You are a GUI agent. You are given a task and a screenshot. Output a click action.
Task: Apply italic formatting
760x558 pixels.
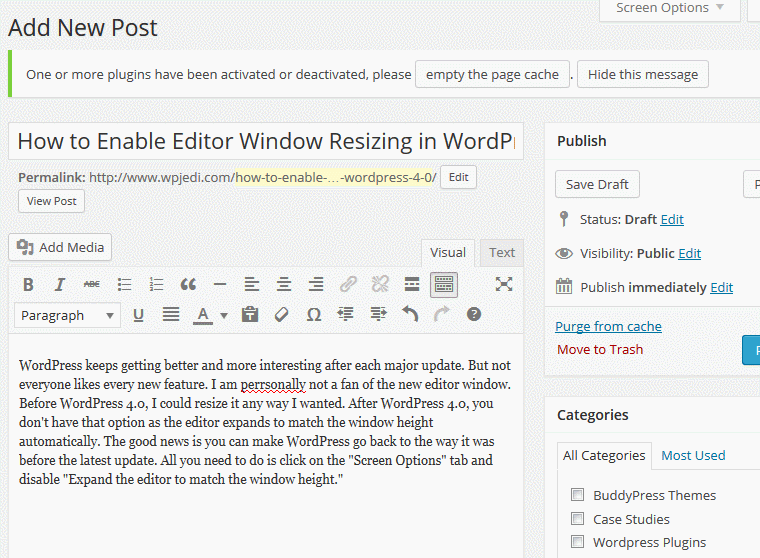60,285
